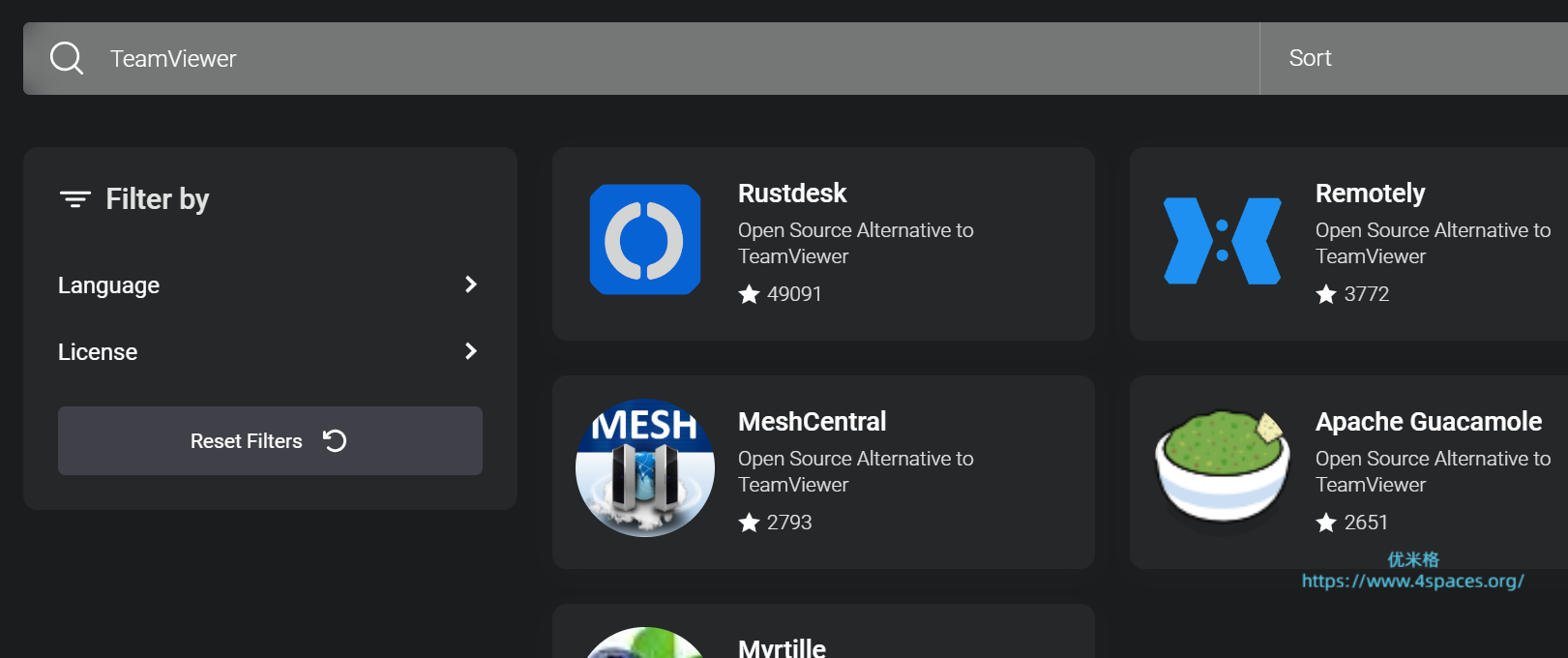Open the Rustdesk title link

(792, 194)
